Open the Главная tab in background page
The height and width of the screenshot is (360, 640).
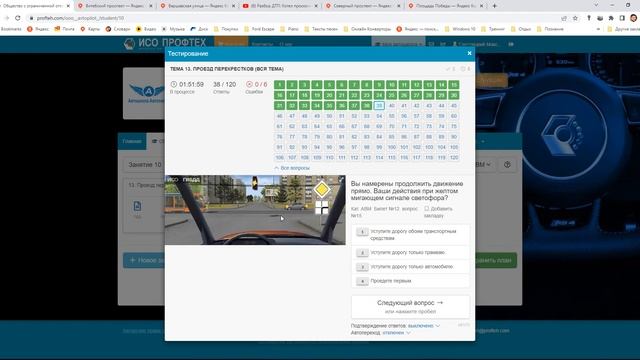click(132, 141)
